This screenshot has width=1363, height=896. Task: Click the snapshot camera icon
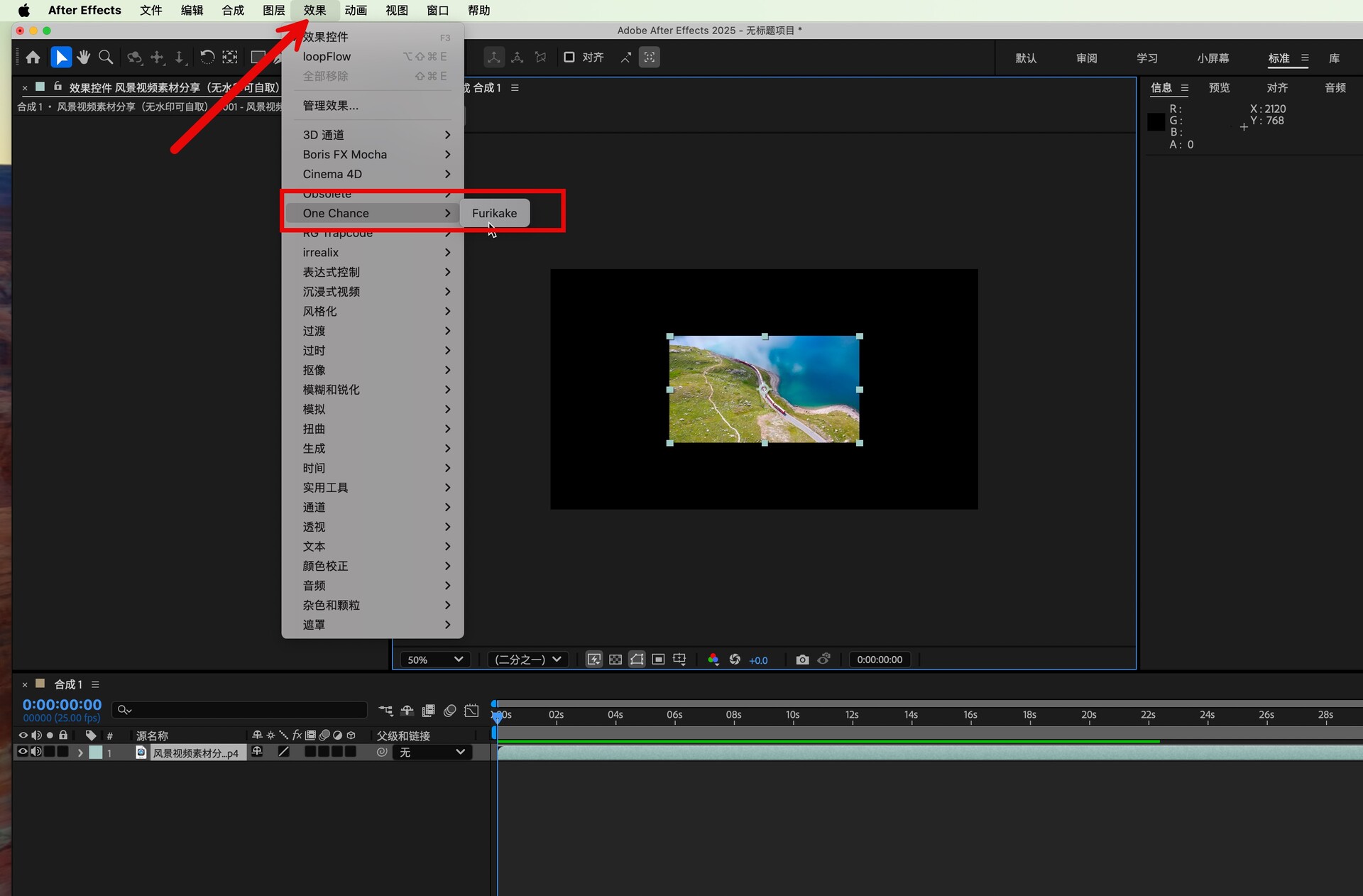coord(802,660)
